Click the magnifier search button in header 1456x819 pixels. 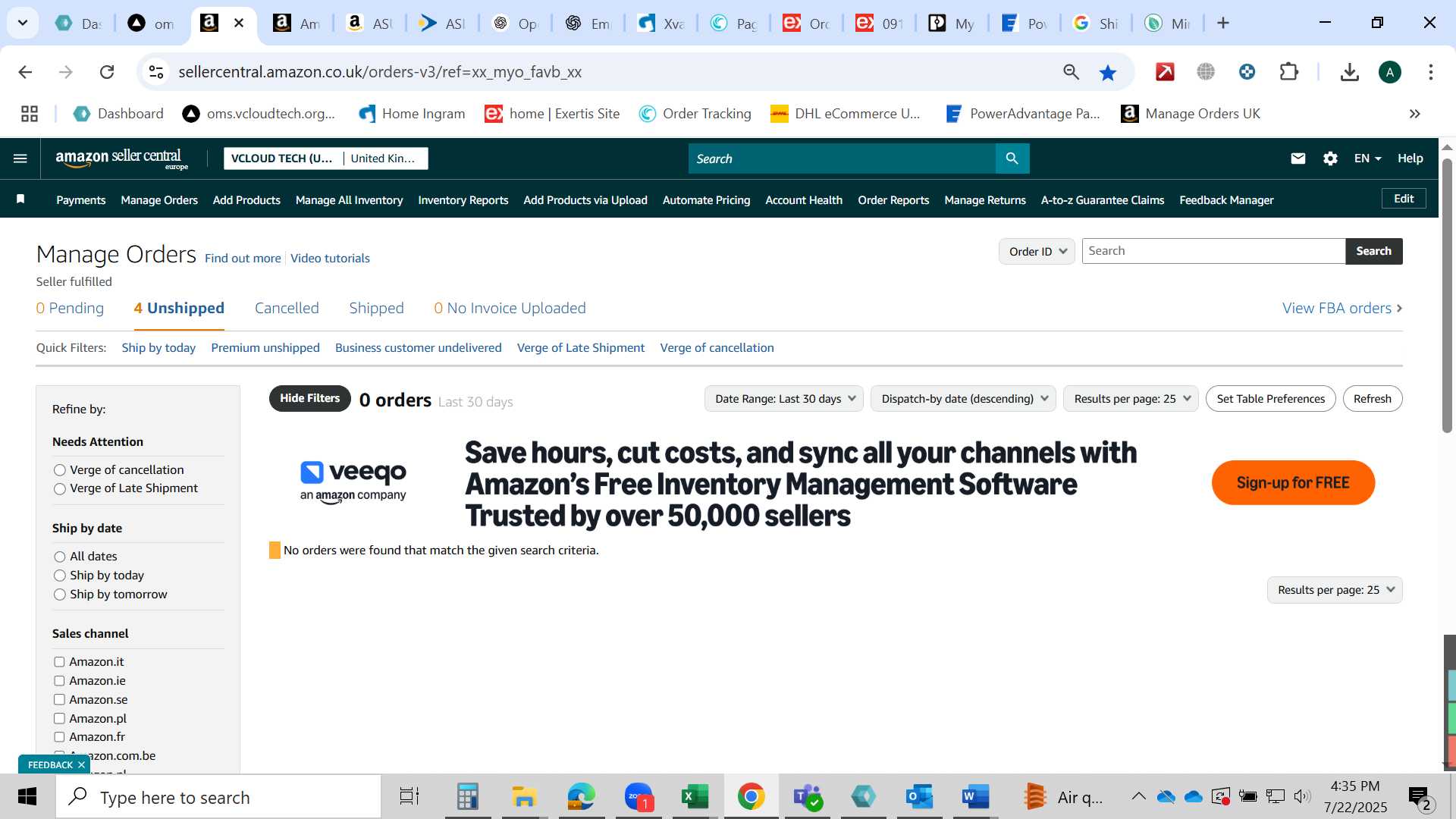[x=1012, y=158]
